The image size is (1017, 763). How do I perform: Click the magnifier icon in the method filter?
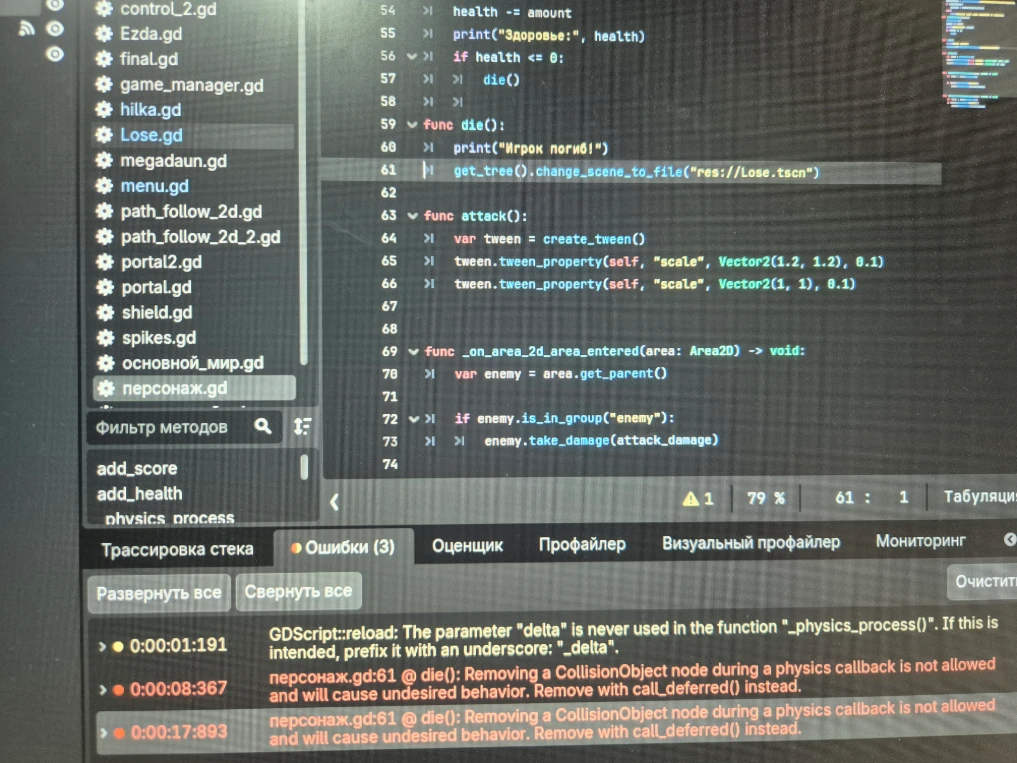coord(263,426)
